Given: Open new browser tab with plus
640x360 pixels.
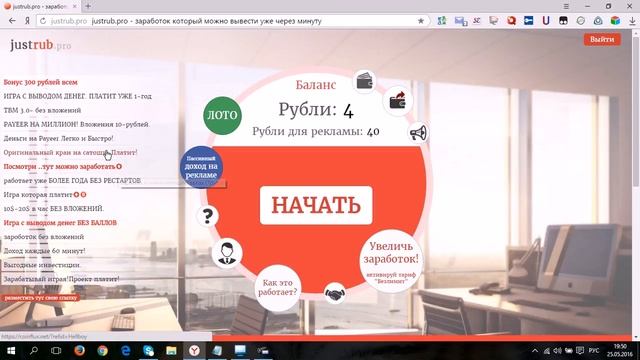Looking at the screenshot, I should point(88,6).
